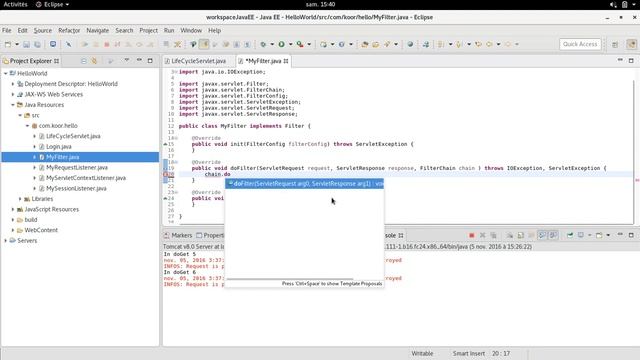Collapse the Java Resources node
The width and height of the screenshot is (640, 360).
[13, 105]
